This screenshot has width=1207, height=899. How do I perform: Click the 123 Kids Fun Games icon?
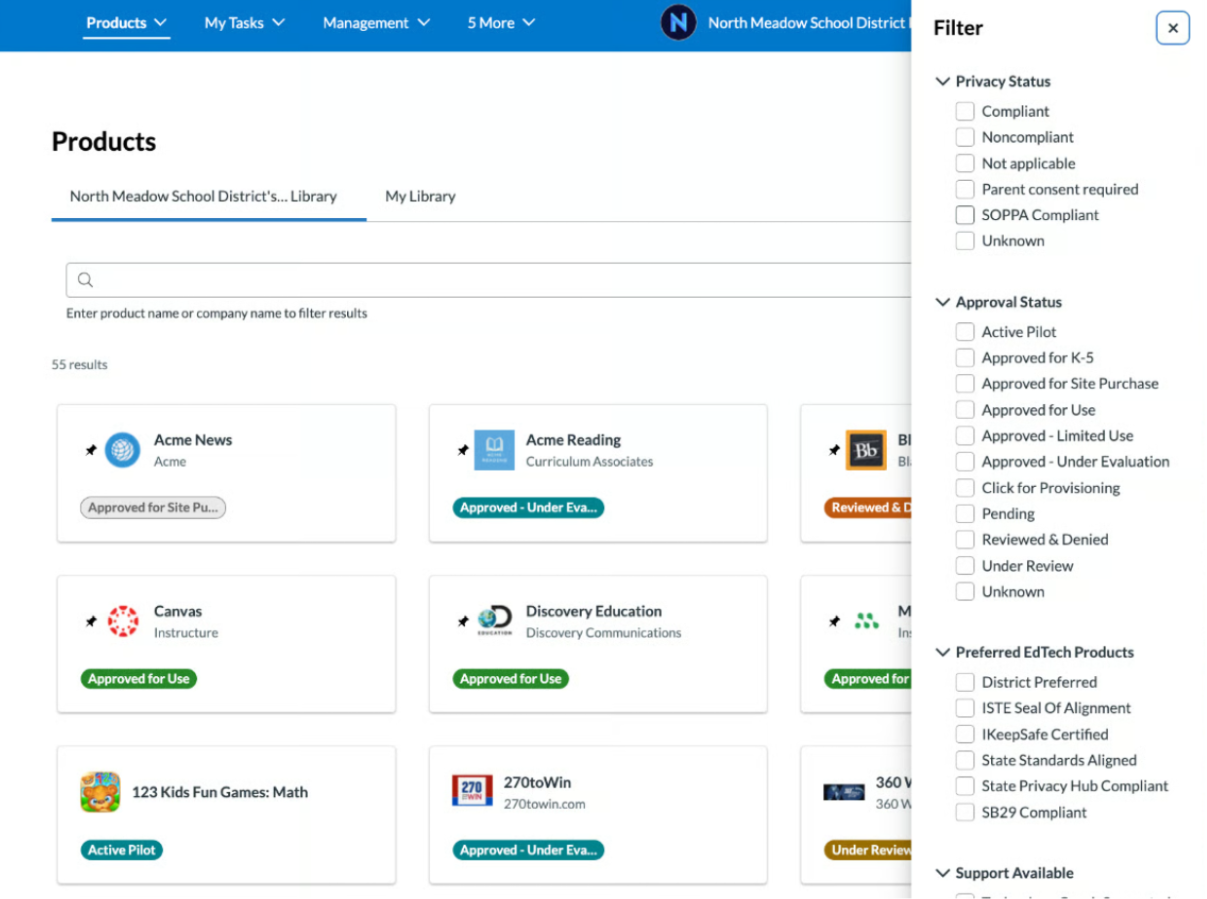click(x=101, y=792)
